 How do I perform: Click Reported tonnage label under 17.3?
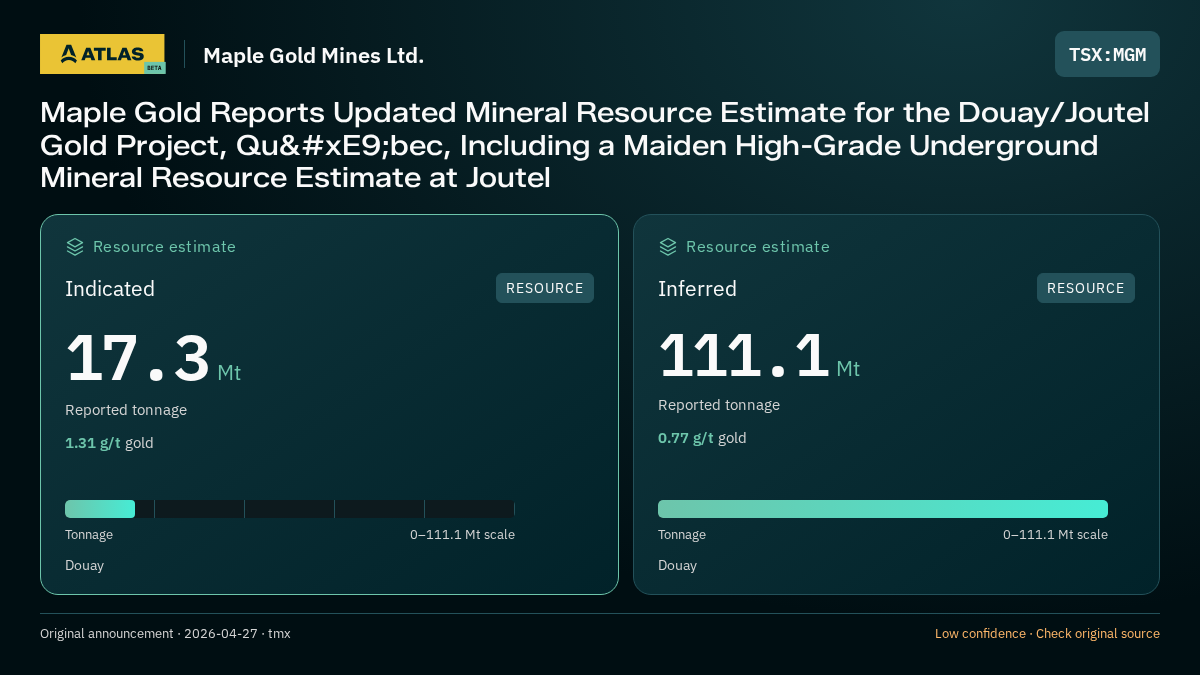pos(126,410)
